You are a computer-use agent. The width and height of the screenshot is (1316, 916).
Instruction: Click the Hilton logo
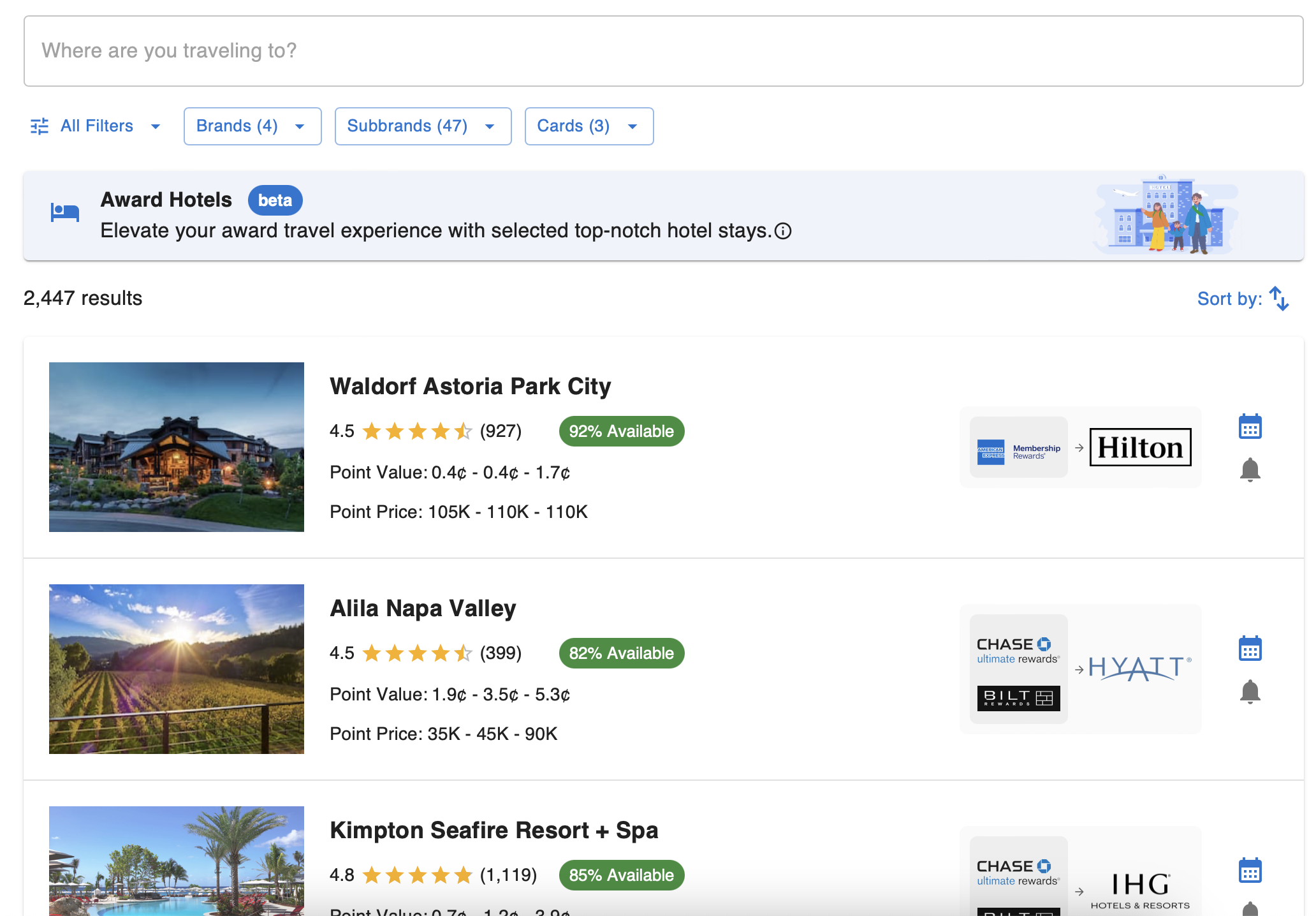pyautogui.click(x=1140, y=448)
